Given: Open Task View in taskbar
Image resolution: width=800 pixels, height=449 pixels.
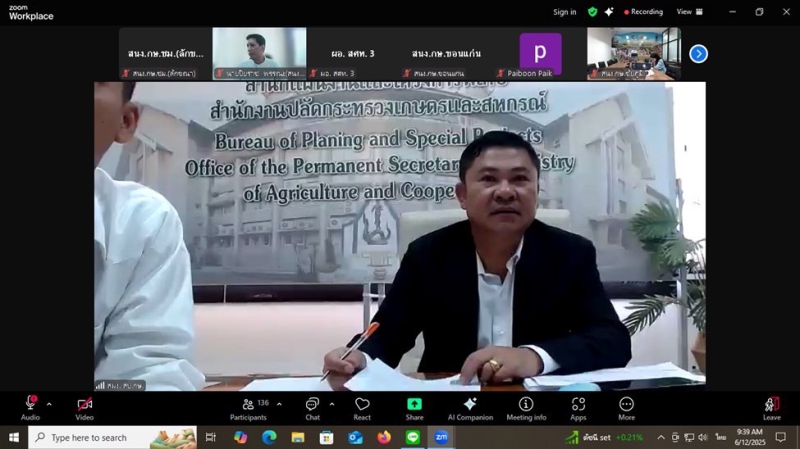Looking at the screenshot, I should (x=210, y=437).
